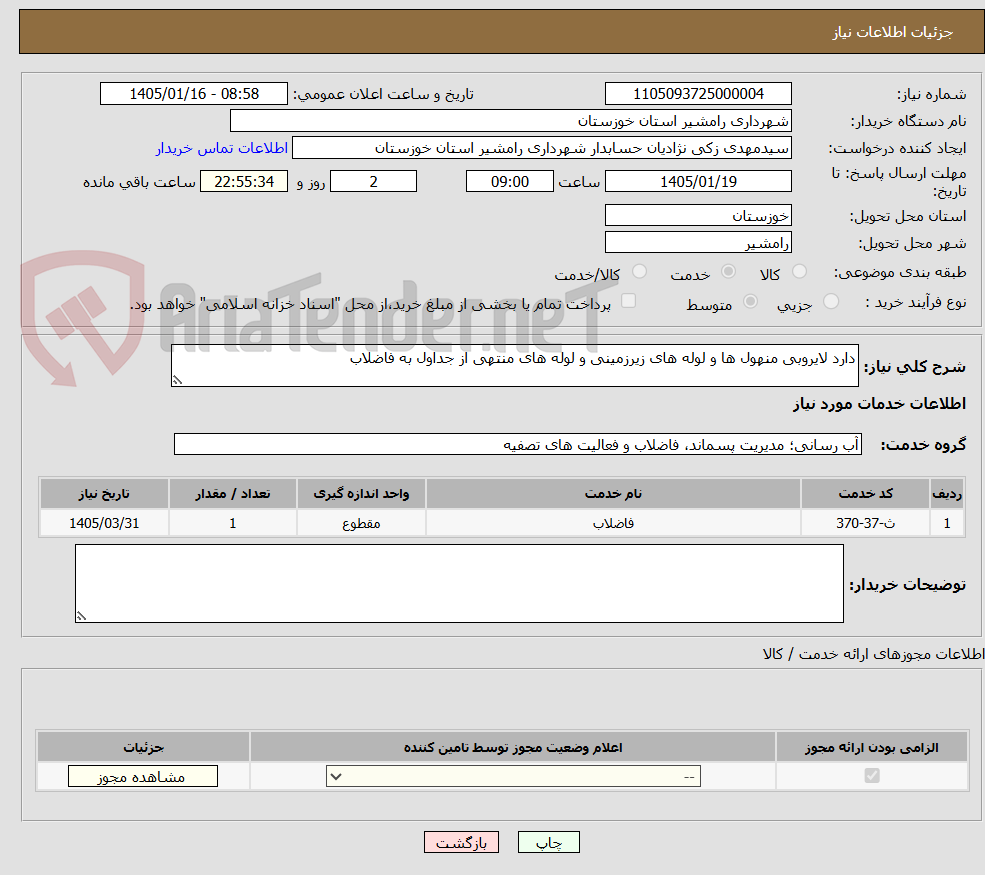Click the service group field
The height and width of the screenshot is (875, 985).
click(518, 444)
